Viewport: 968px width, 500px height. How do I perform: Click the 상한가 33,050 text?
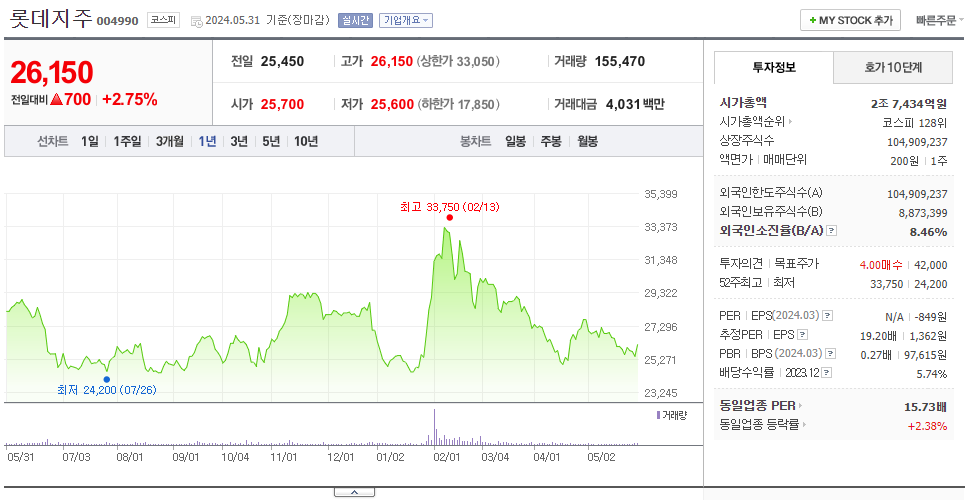458,62
